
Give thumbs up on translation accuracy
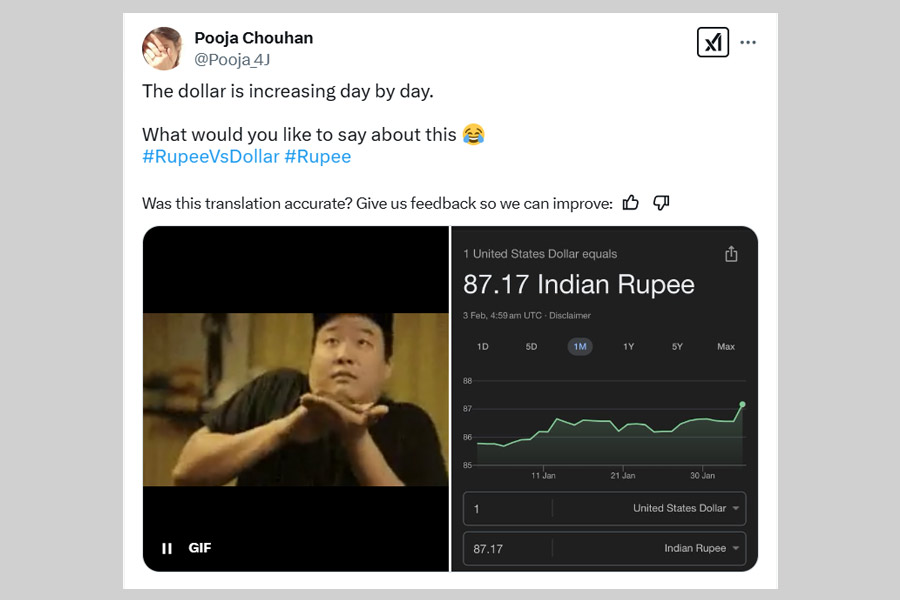630,203
